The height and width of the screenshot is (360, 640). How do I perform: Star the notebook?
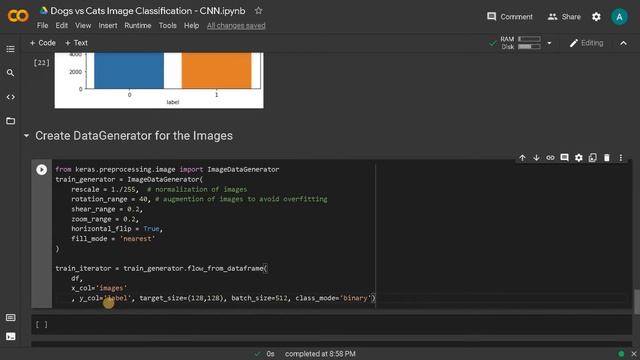[258, 11]
